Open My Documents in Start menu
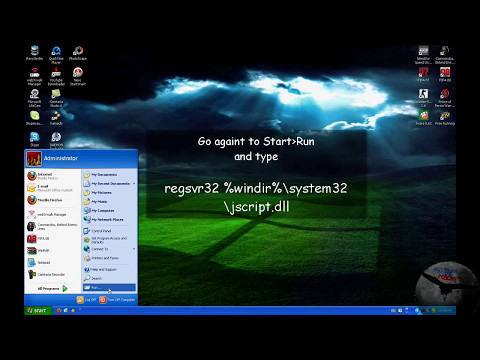 click(x=109, y=175)
